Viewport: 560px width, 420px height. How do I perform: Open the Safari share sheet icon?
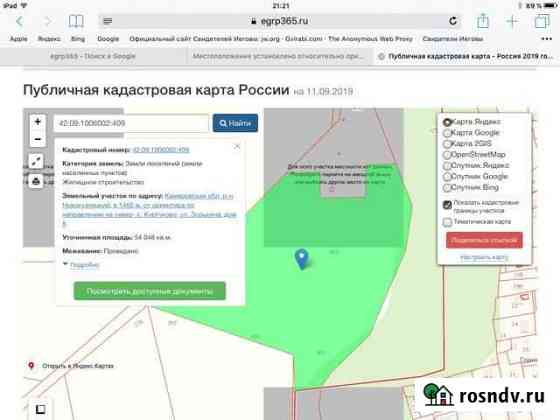483,21
